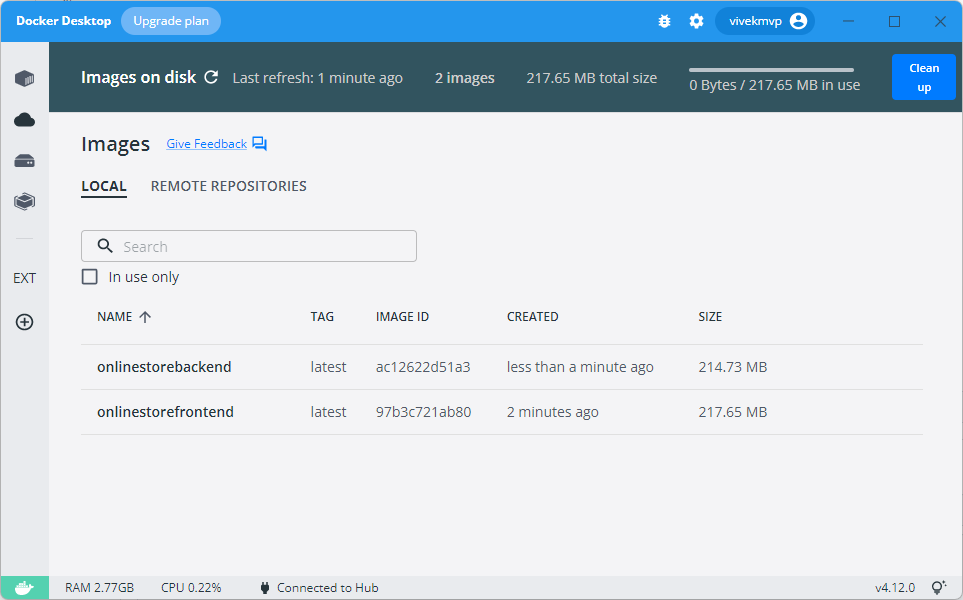Open the Volumes view in the sidebar
Screen dimensions: 963x600
pyautogui.click(x=24, y=160)
